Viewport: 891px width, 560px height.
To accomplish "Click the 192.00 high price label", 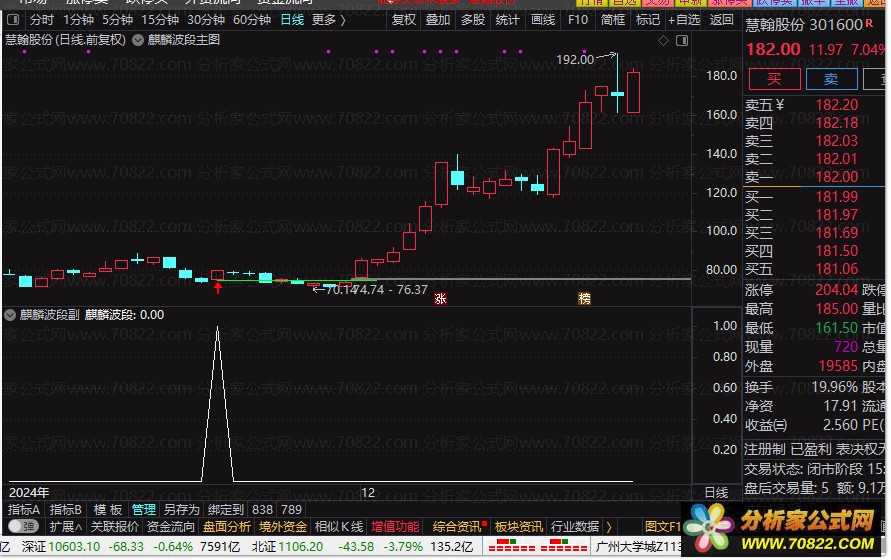I will pyautogui.click(x=574, y=59).
